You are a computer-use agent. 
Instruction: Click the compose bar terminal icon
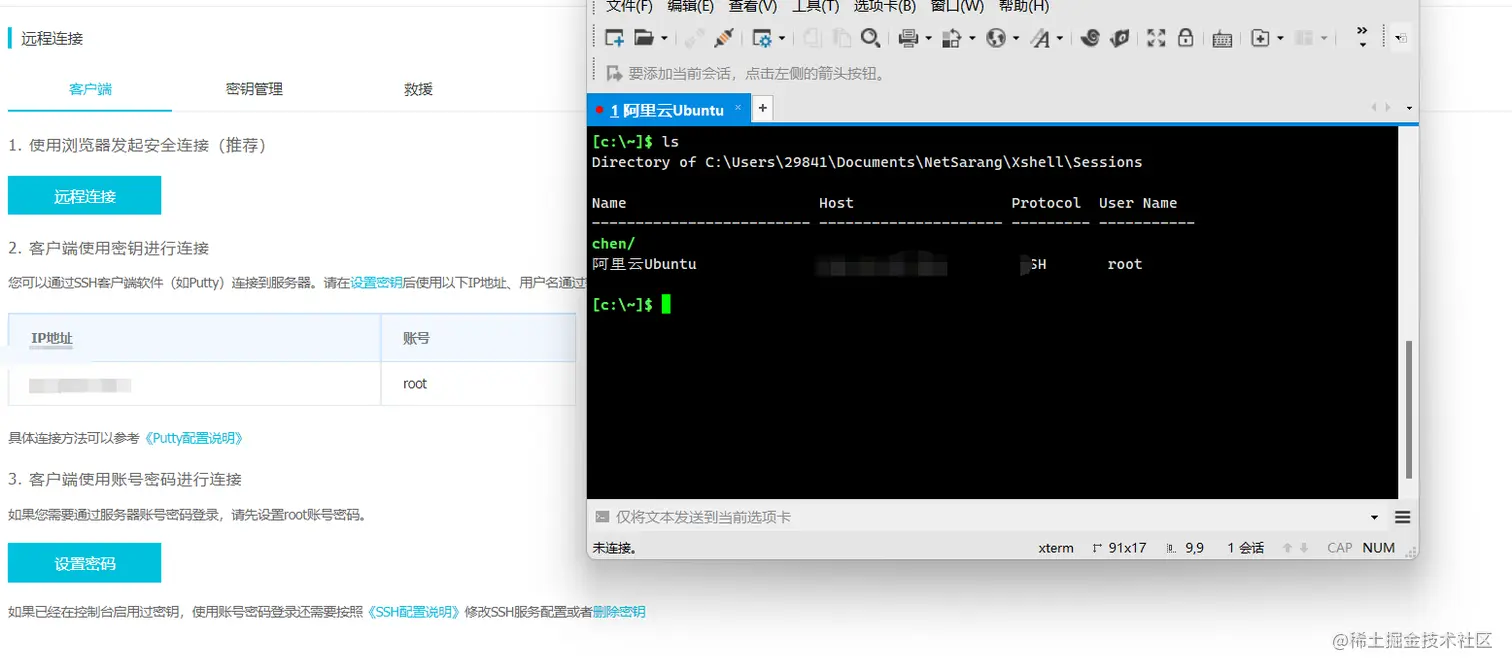[x=602, y=517]
